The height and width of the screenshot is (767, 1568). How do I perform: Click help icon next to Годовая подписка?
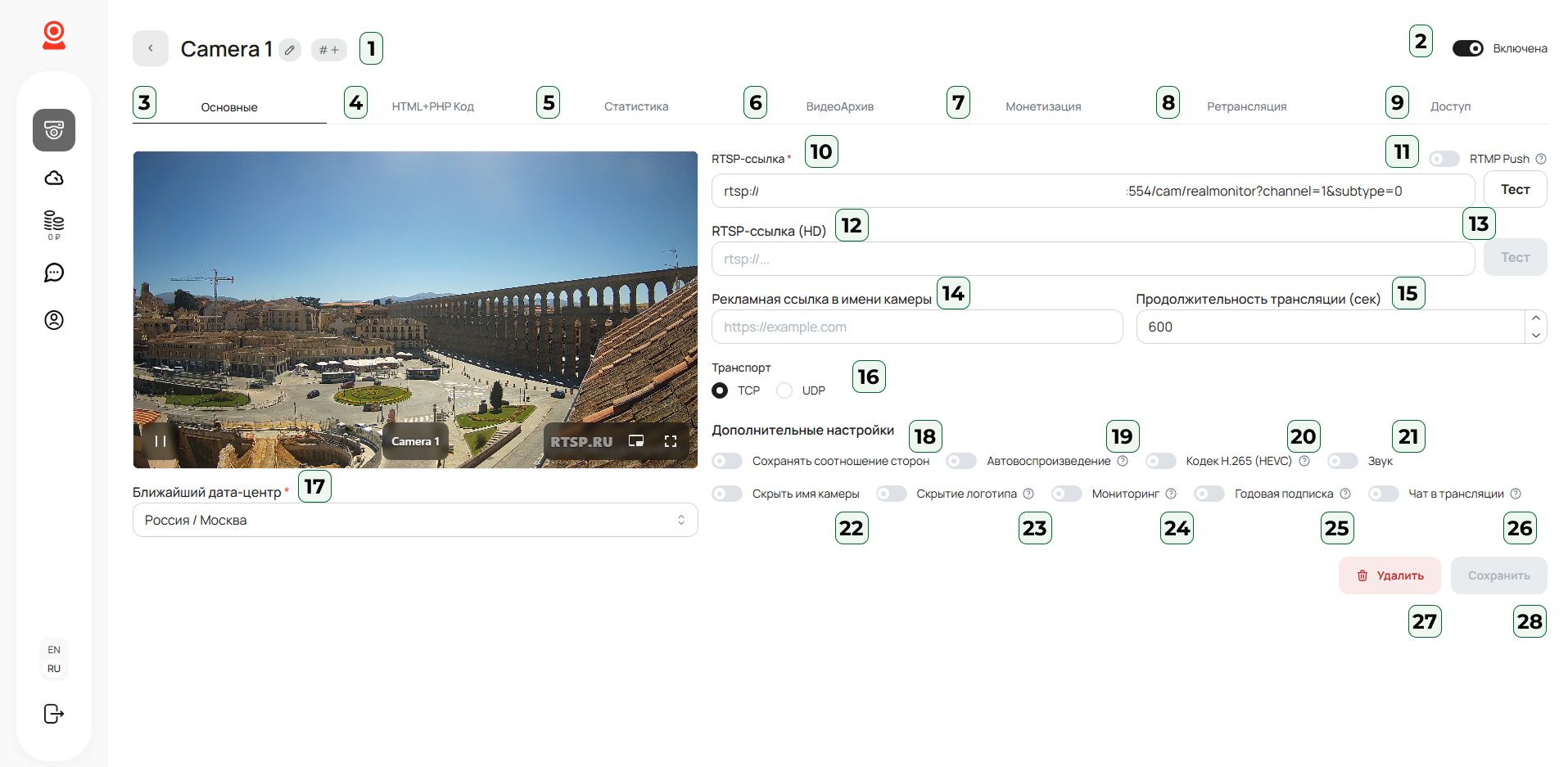[x=1345, y=494]
